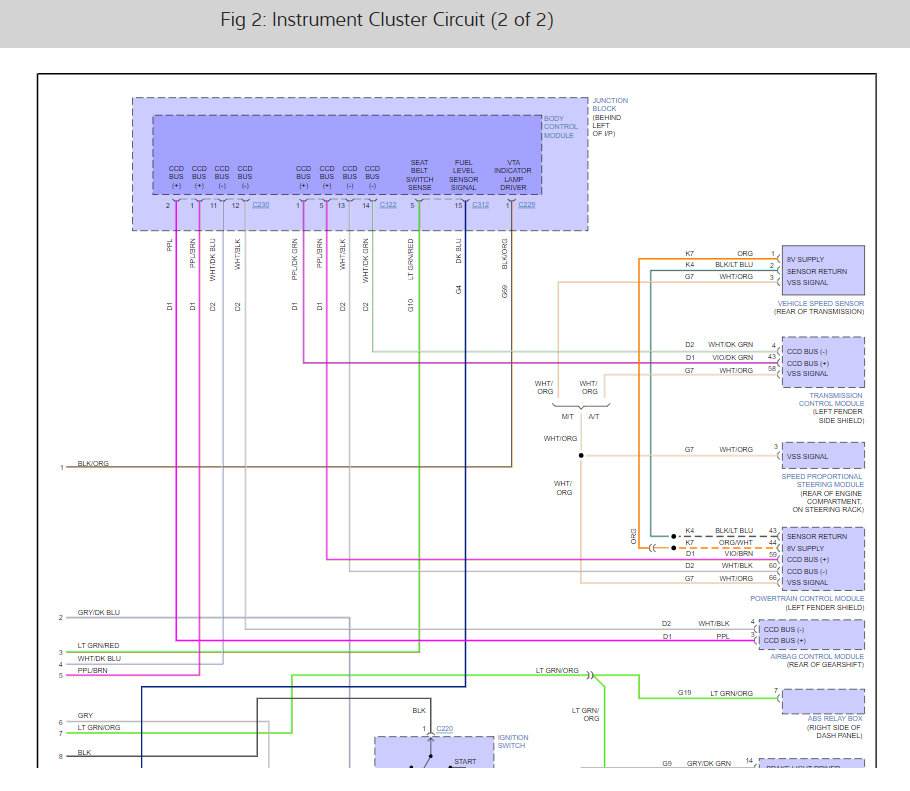Click the START text in the ignition switch

click(x=465, y=761)
